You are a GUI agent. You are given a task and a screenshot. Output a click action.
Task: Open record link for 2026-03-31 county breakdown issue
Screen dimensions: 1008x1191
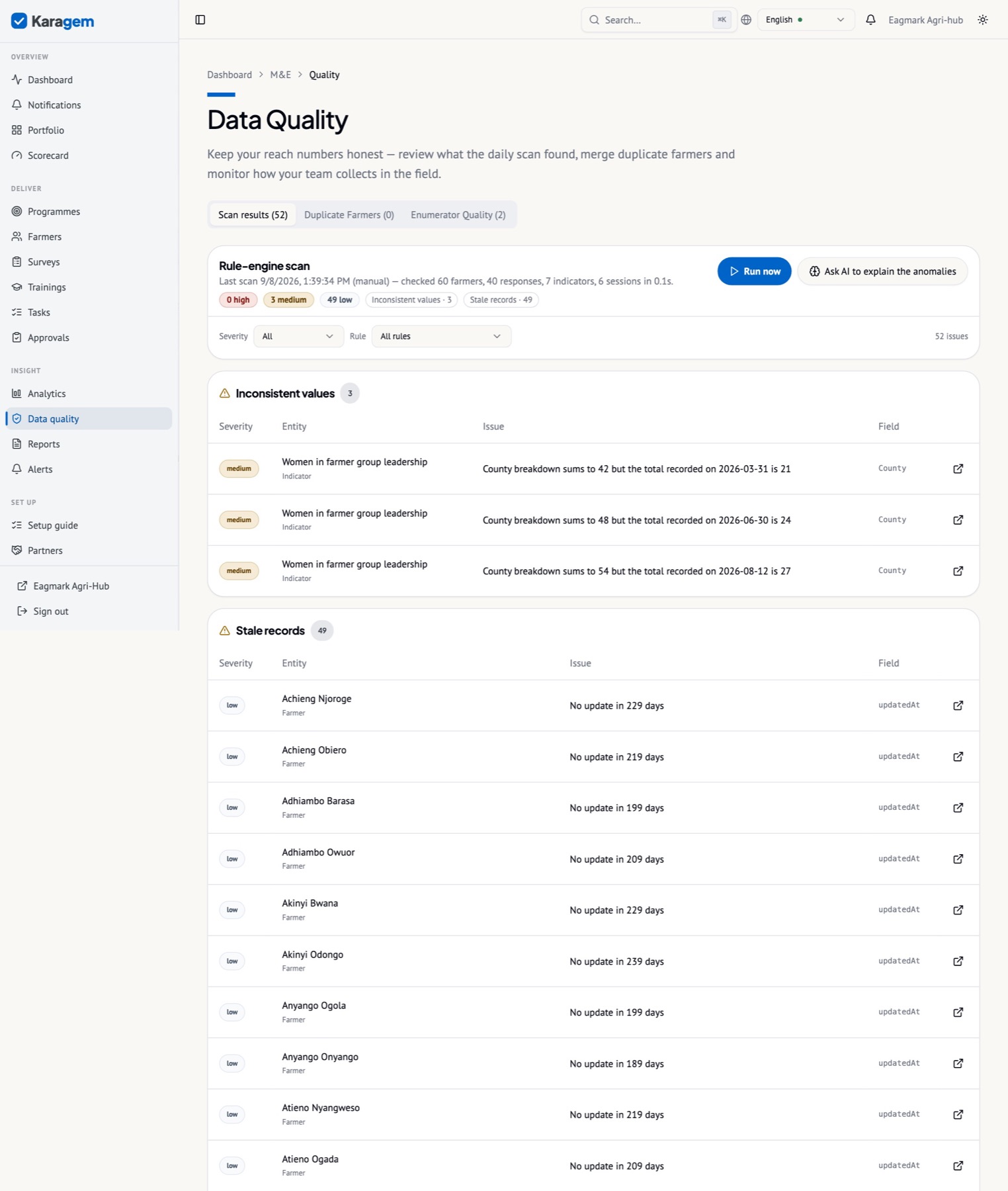pyautogui.click(x=958, y=468)
